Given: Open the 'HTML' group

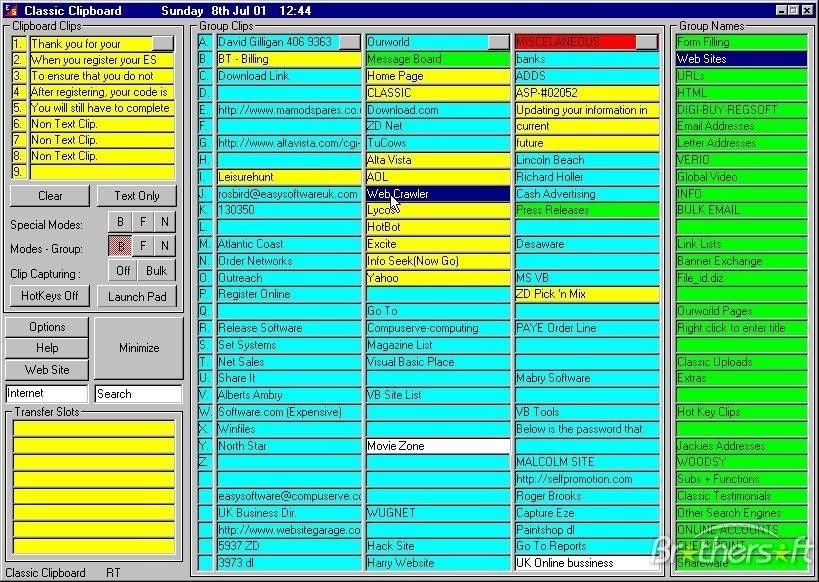Looking at the screenshot, I should pyautogui.click(x=741, y=93).
